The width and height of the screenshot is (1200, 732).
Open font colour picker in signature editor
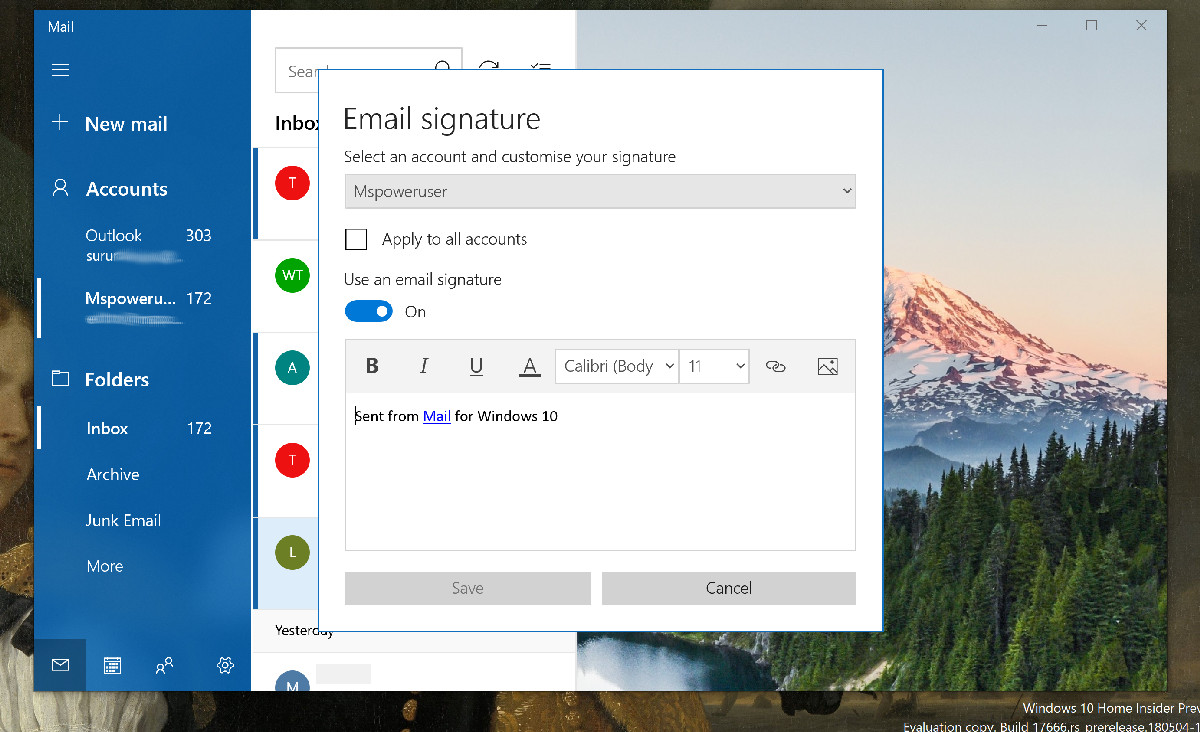tap(529, 366)
